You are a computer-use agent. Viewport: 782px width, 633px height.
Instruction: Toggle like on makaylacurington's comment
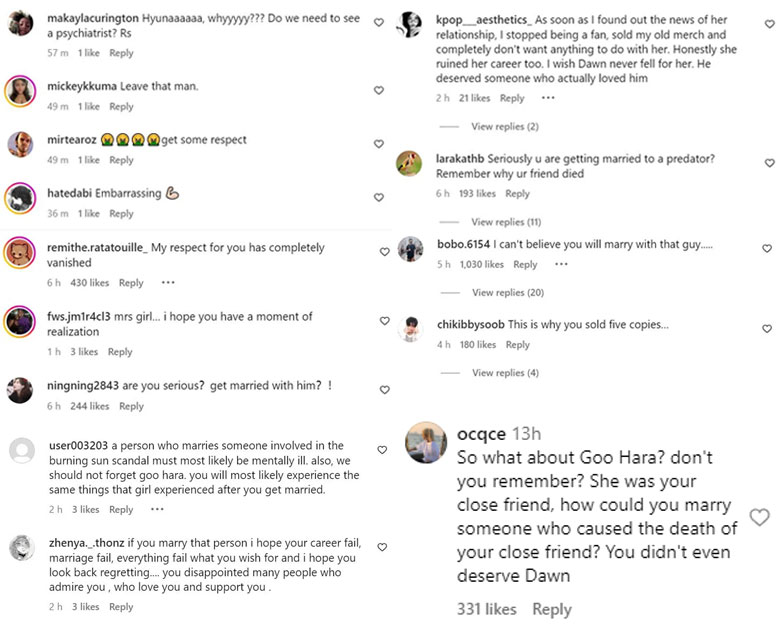[x=378, y=22]
